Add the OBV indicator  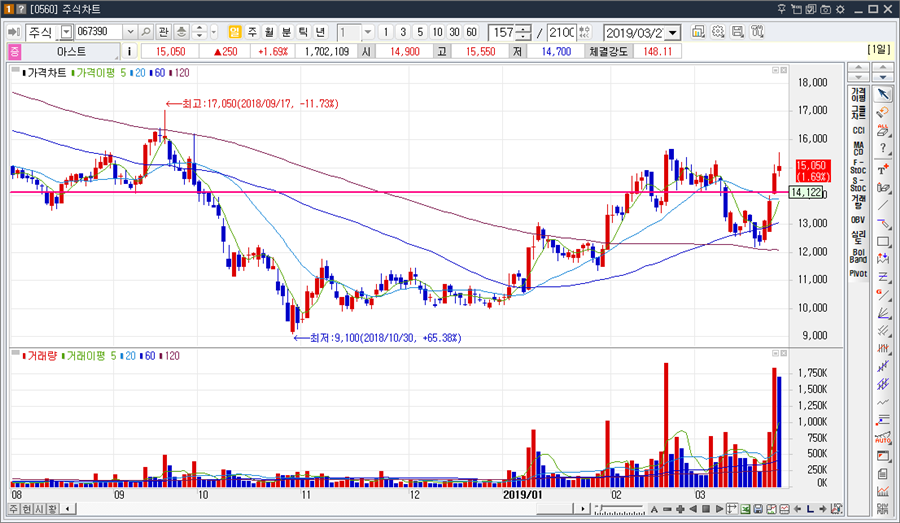tap(858, 220)
